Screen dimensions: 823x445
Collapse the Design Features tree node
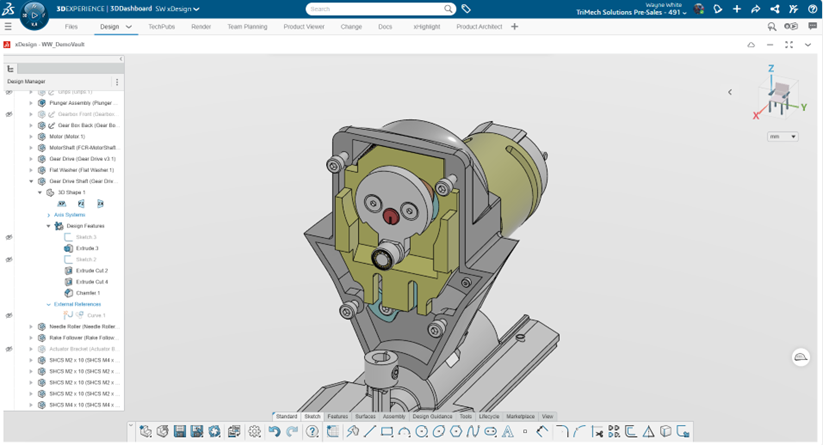(48, 226)
